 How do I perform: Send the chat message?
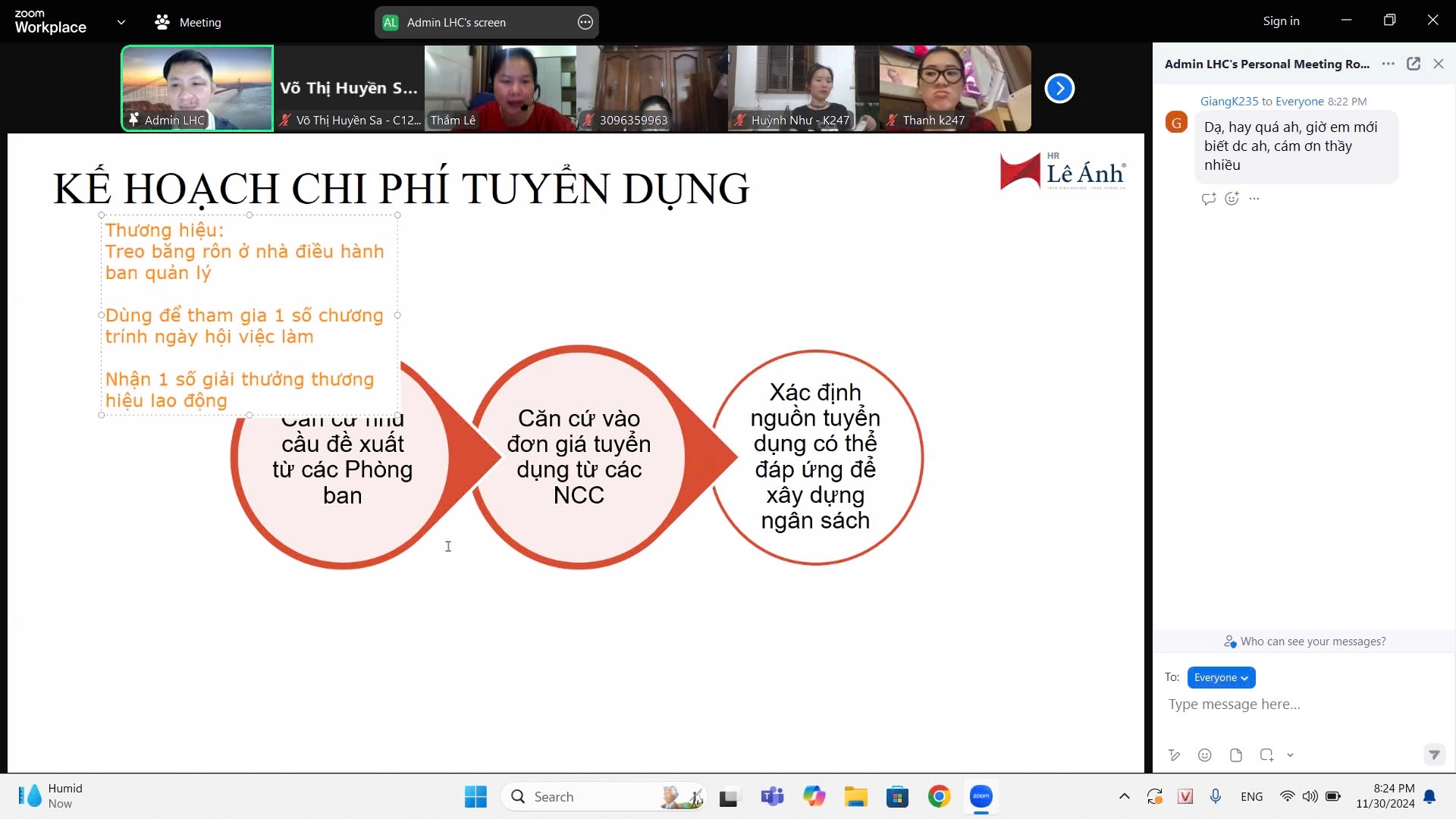coord(1434,755)
